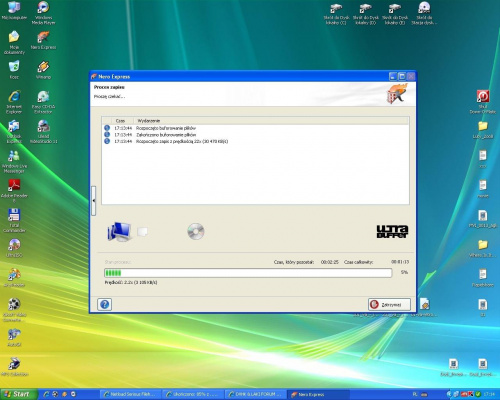Screen dimensions: 500x400
Task: Open Windows Live Messenger shortcut
Action: coord(14,162)
